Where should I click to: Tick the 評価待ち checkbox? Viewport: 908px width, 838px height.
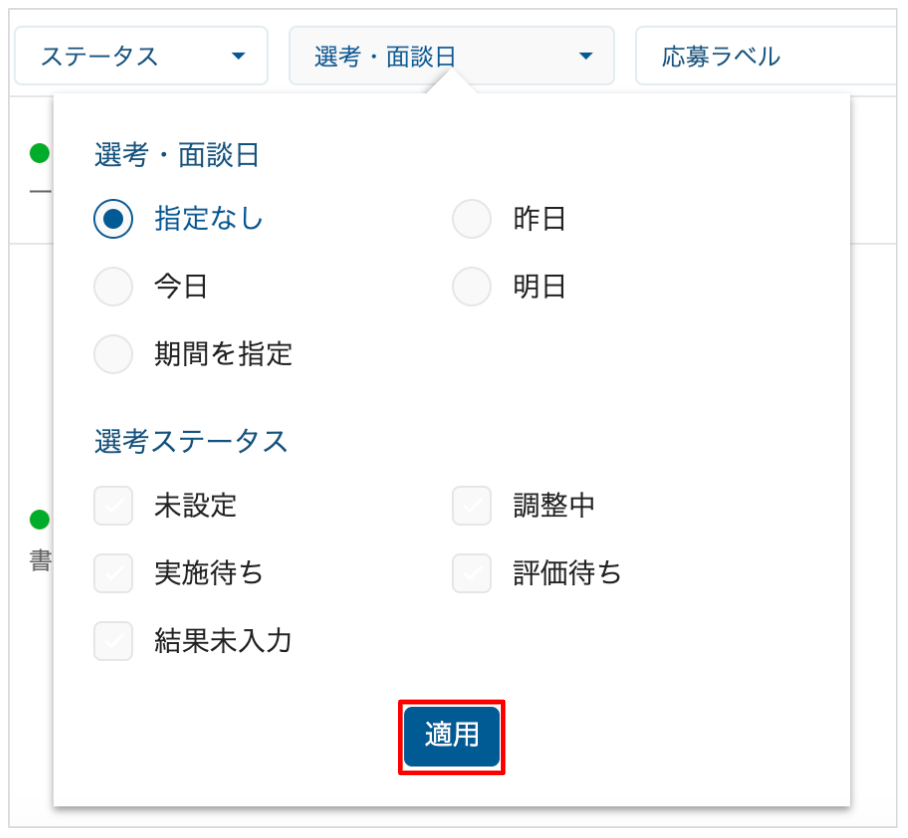click(x=472, y=574)
